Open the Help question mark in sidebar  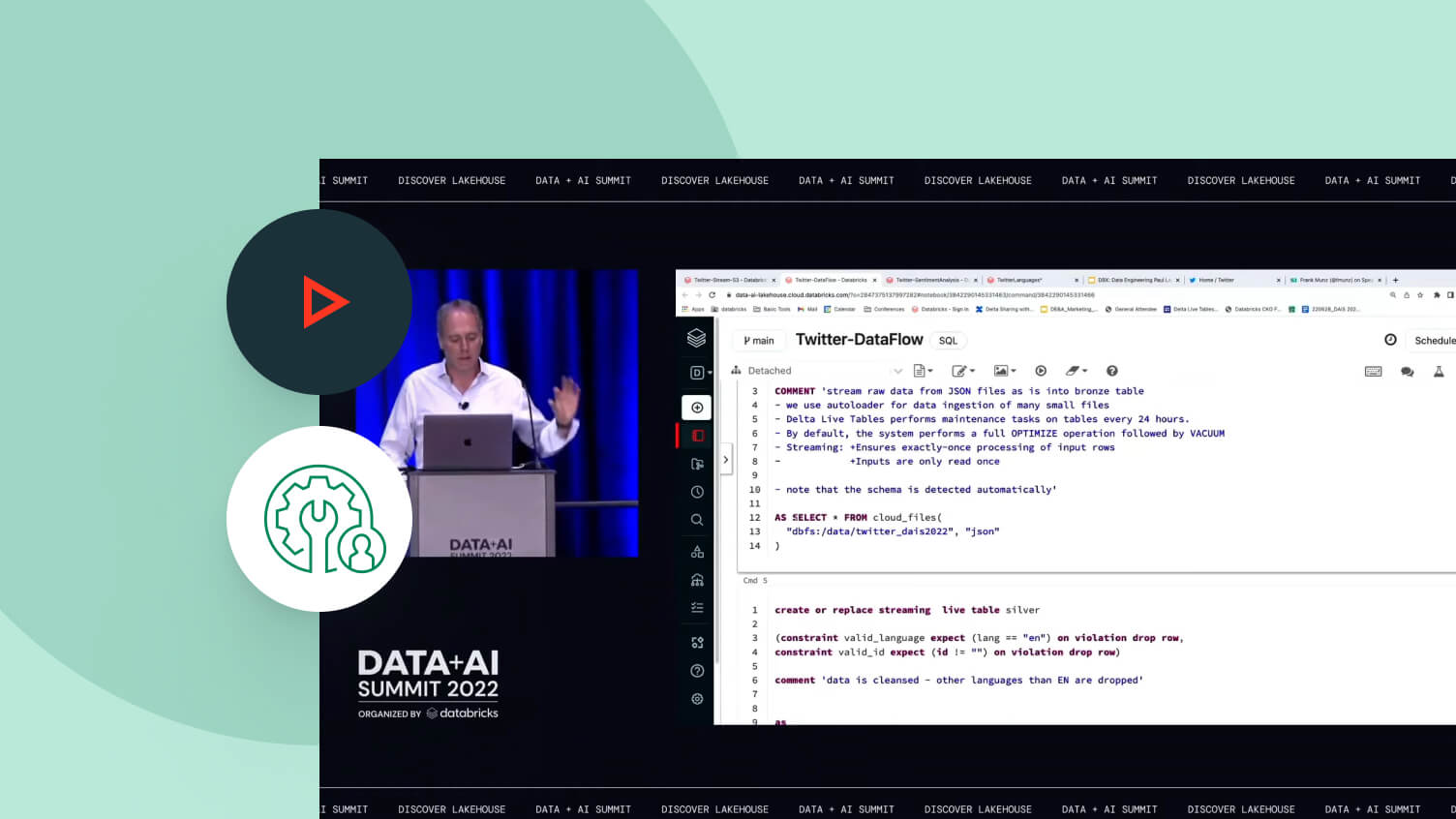[697, 671]
